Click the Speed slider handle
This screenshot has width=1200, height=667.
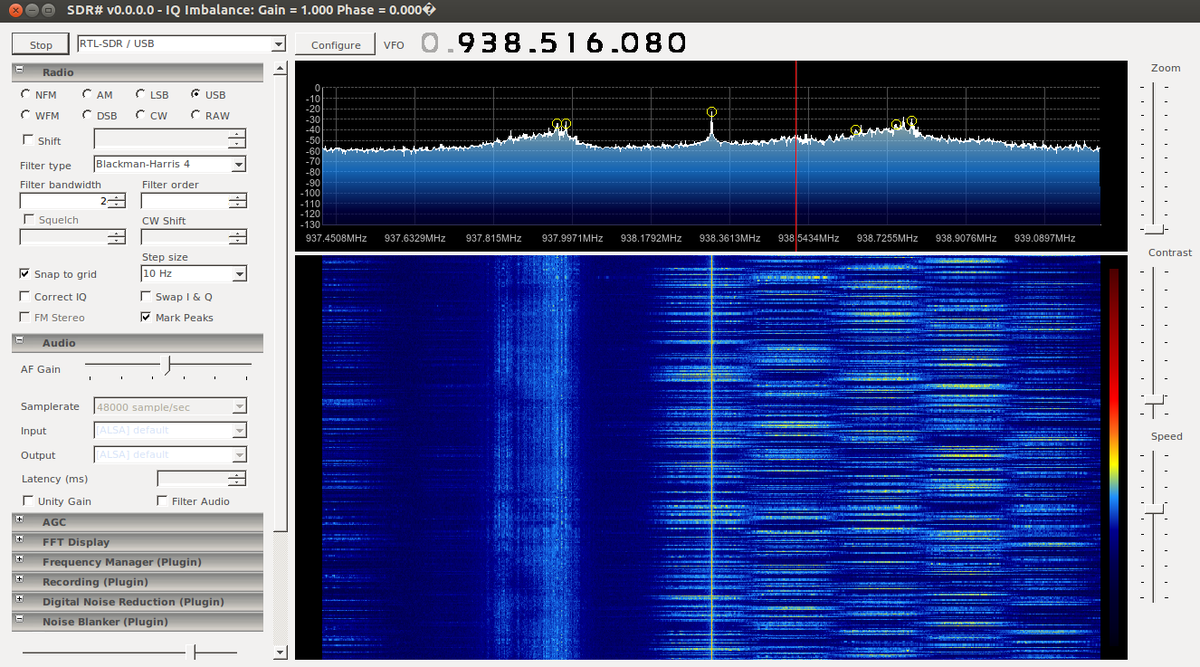[1156, 510]
